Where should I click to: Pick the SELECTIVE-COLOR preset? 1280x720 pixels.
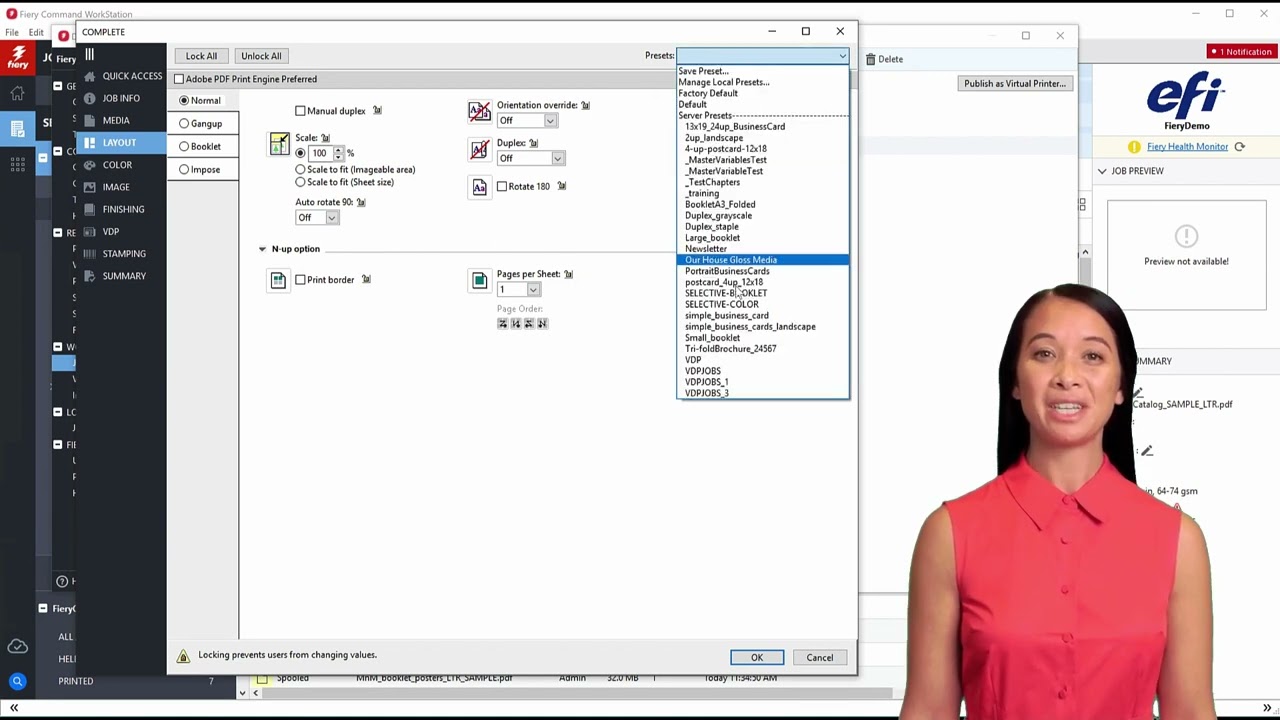[x=722, y=304]
